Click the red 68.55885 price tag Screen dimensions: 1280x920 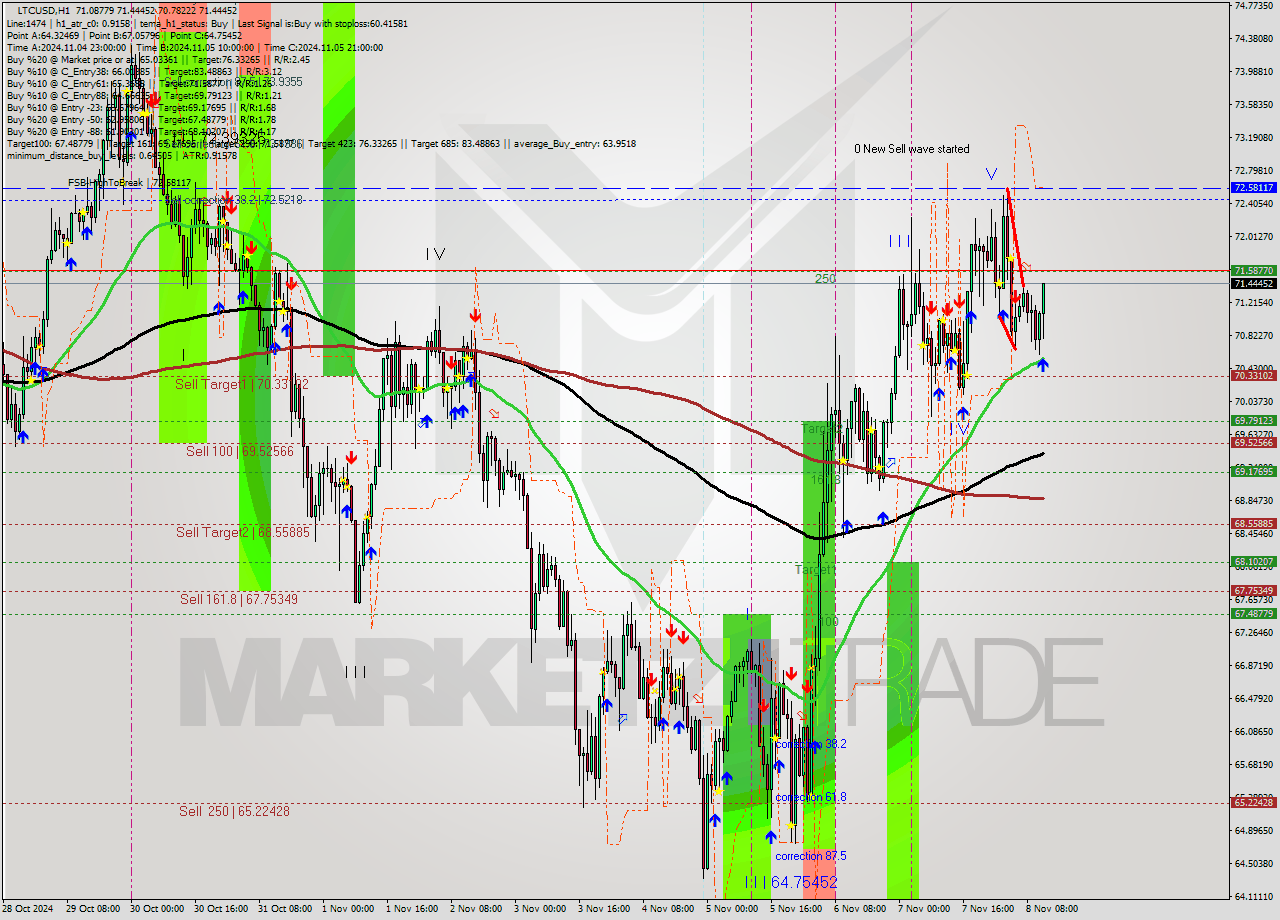point(1254,523)
